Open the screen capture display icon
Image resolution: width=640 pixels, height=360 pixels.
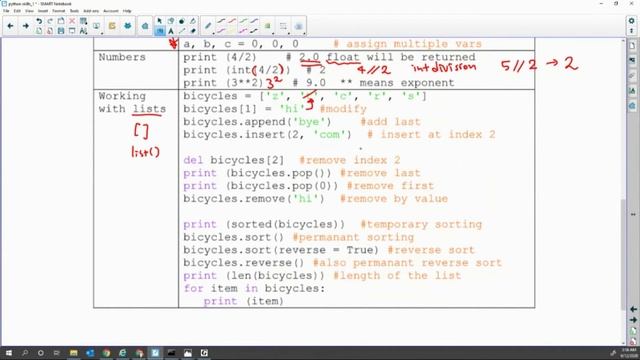click(96, 26)
